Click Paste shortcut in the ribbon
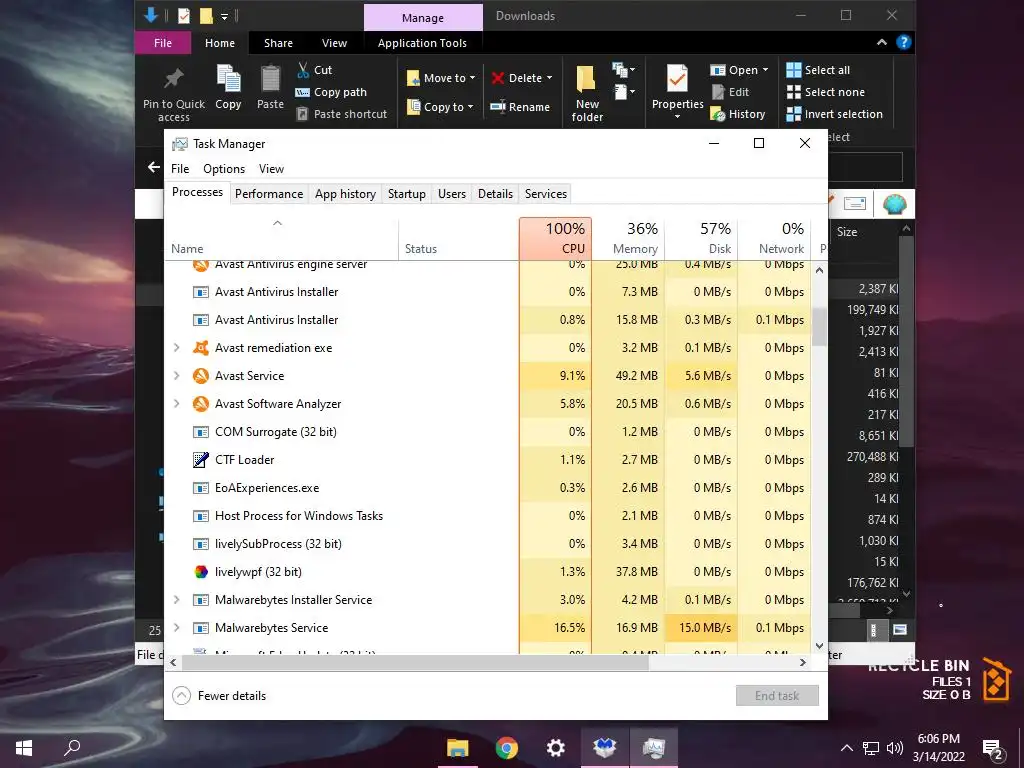Screen dimensions: 1024x768 pos(342,114)
